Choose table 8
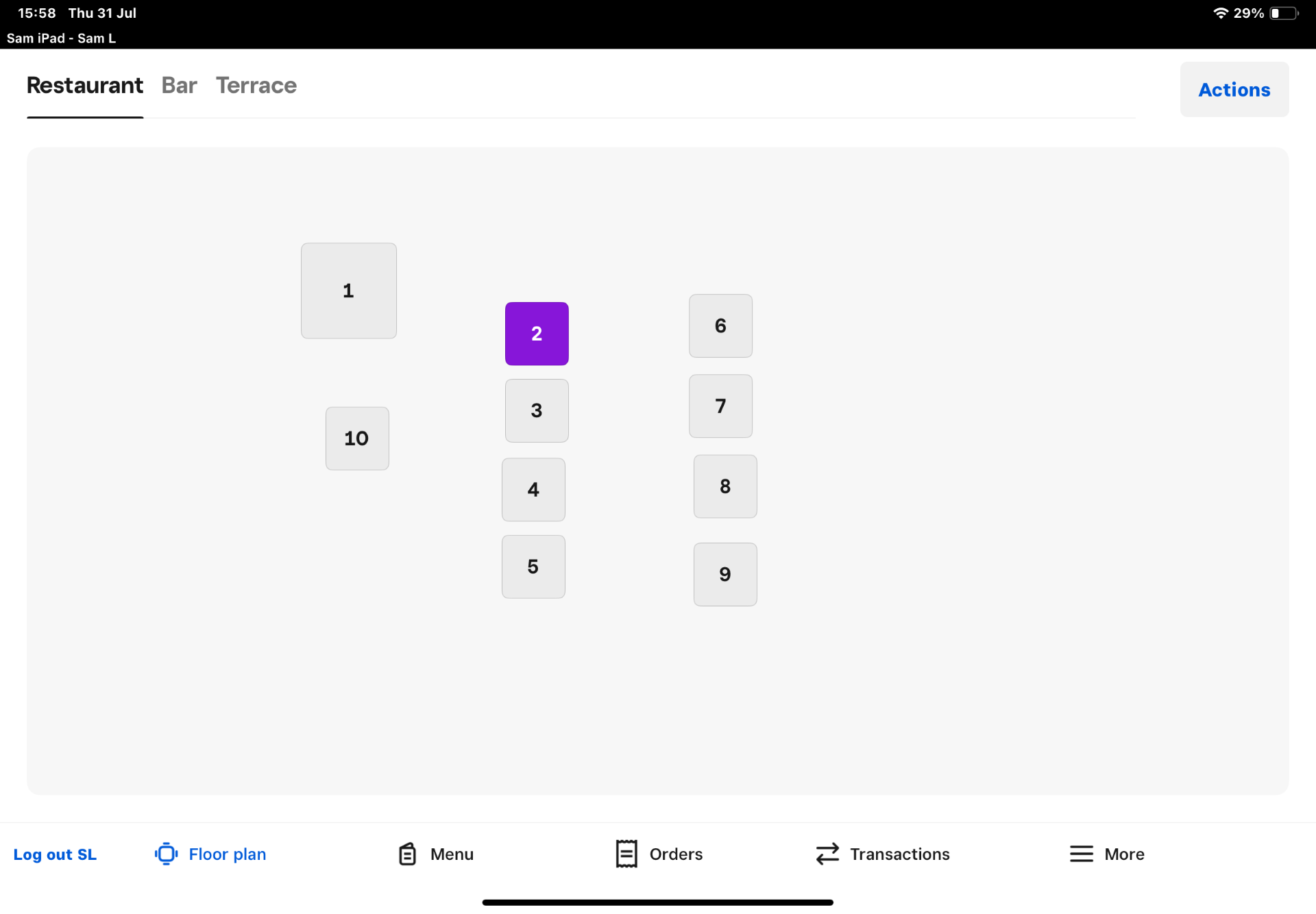 pos(725,486)
